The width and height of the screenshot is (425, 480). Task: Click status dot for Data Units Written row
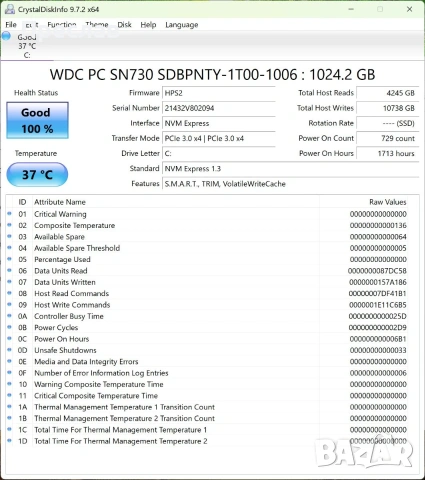coord(9,282)
